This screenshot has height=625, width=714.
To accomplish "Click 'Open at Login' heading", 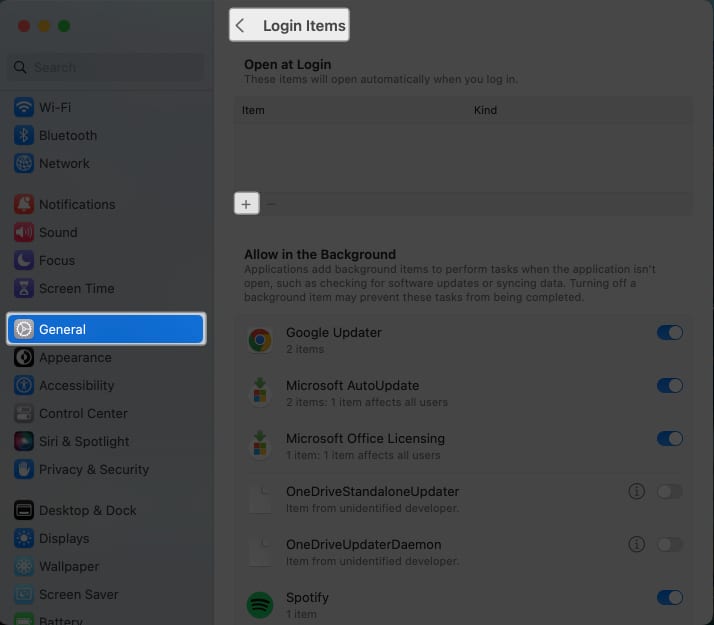I will tap(287, 65).
